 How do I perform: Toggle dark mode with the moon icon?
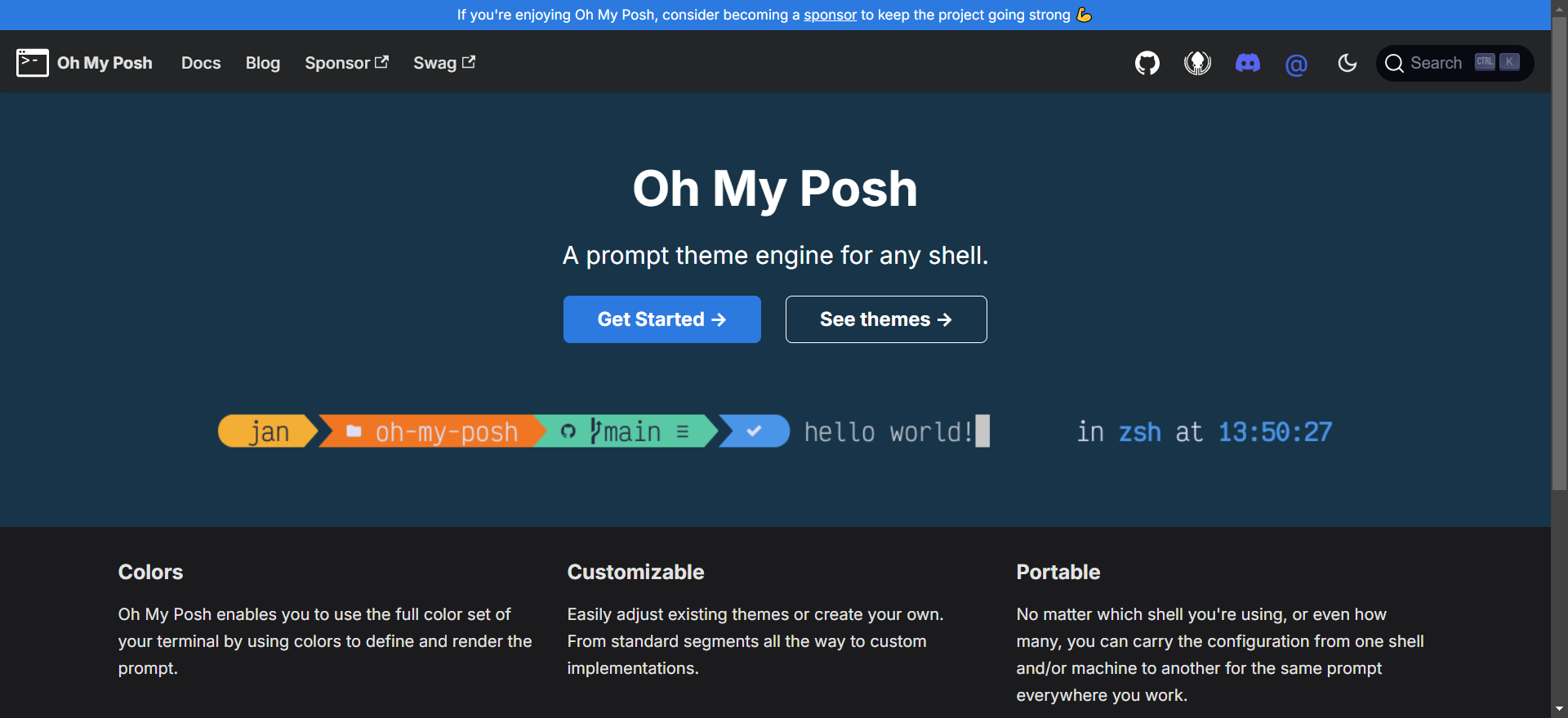(x=1347, y=63)
